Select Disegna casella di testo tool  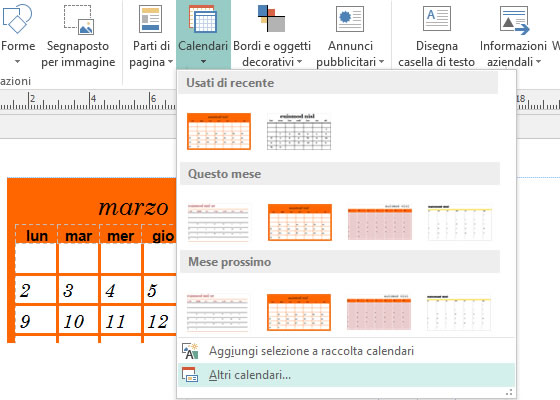[x=436, y=36]
